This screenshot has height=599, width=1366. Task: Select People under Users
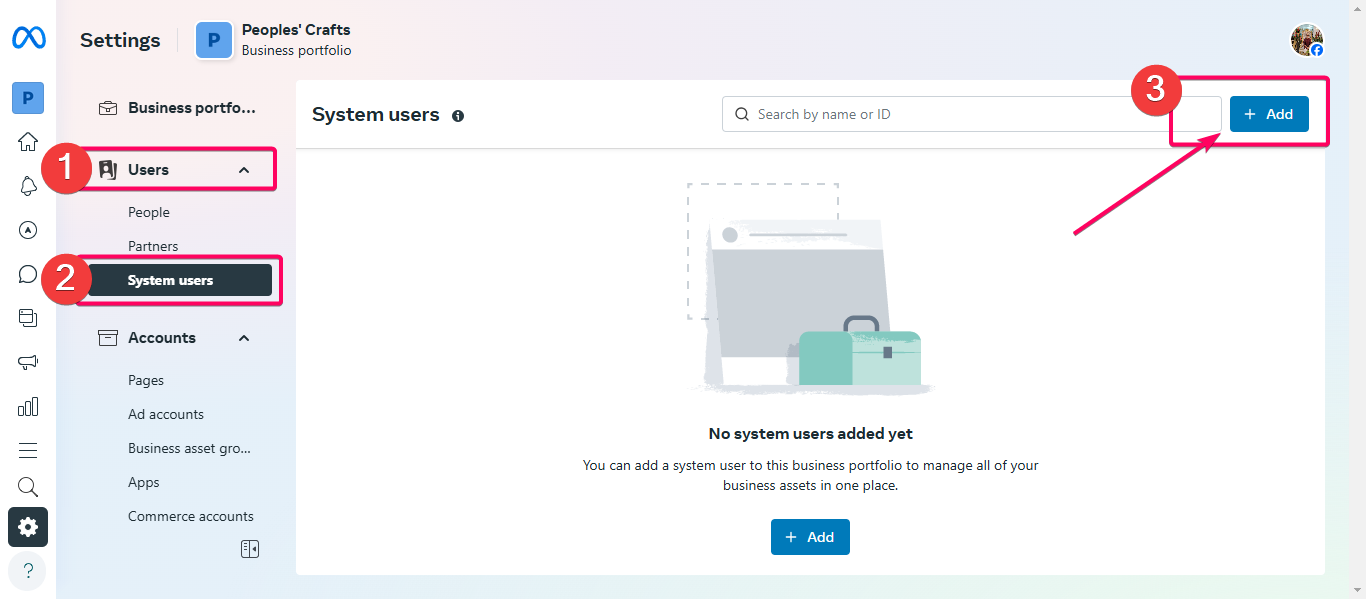[149, 212]
